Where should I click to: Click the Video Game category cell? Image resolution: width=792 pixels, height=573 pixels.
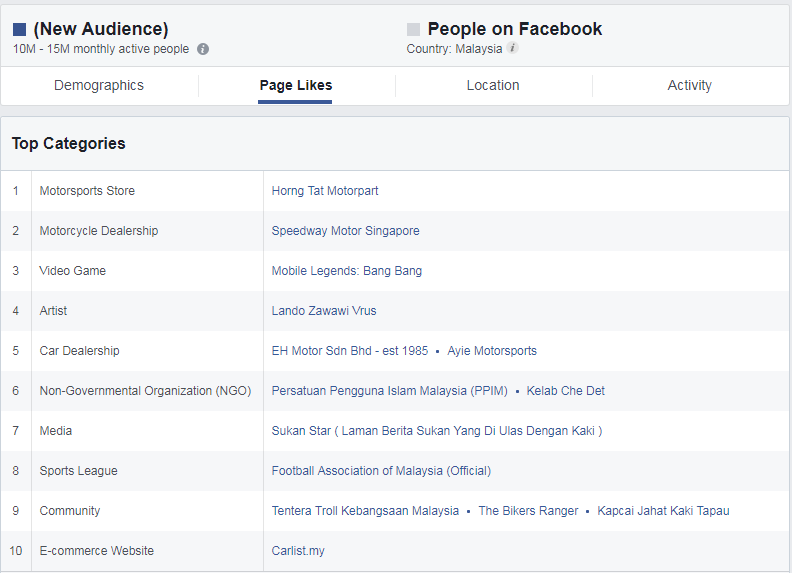click(x=147, y=271)
